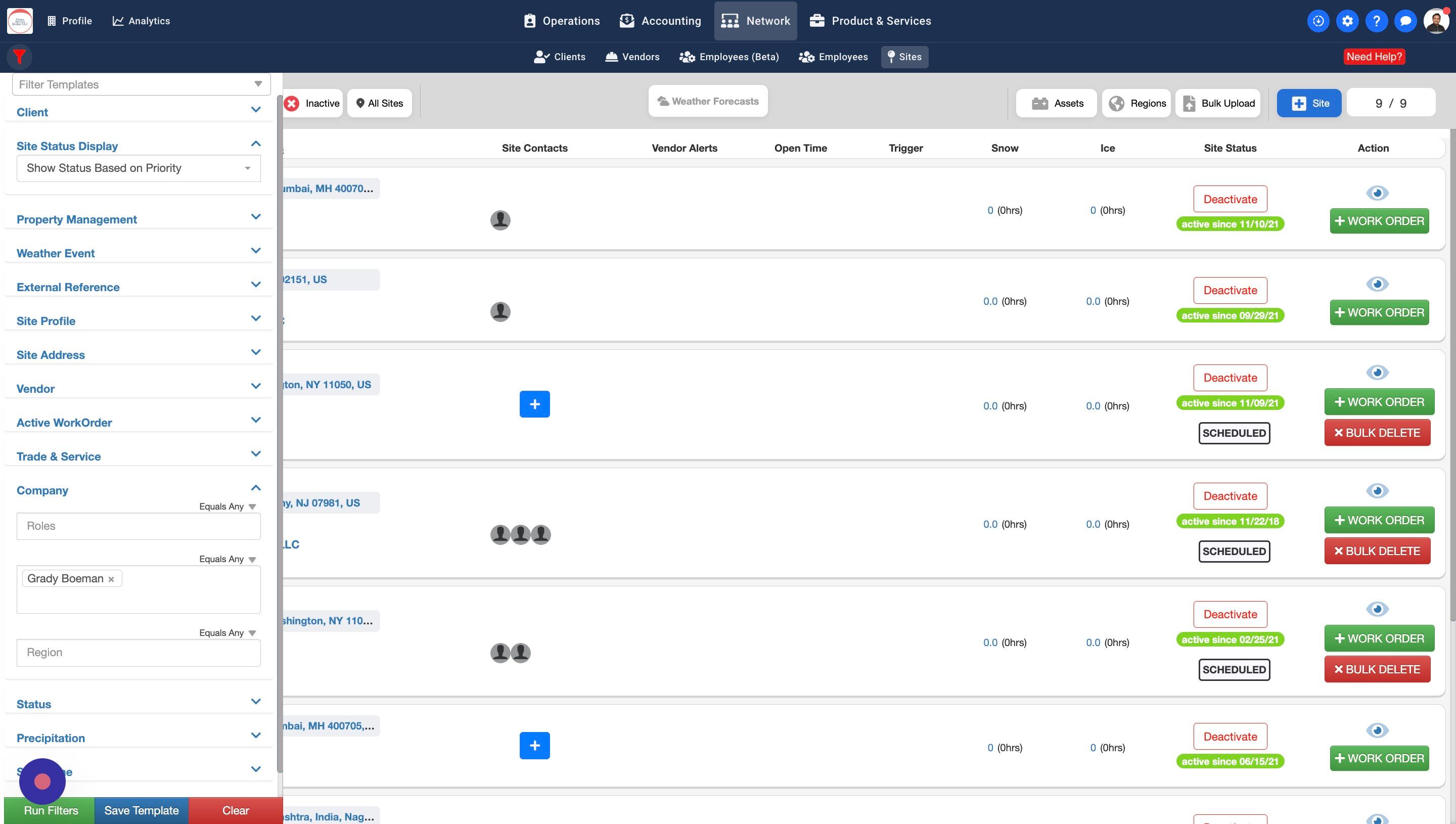Click the red filter funnel icon
The height and width of the screenshot is (824, 1456).
tap(19, 57)
